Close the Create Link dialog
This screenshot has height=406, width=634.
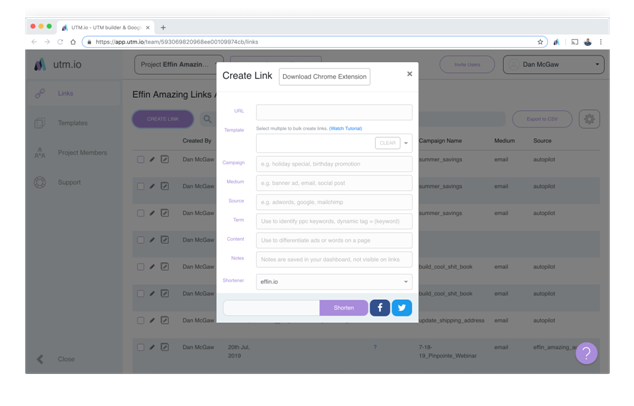coord(409,74)
